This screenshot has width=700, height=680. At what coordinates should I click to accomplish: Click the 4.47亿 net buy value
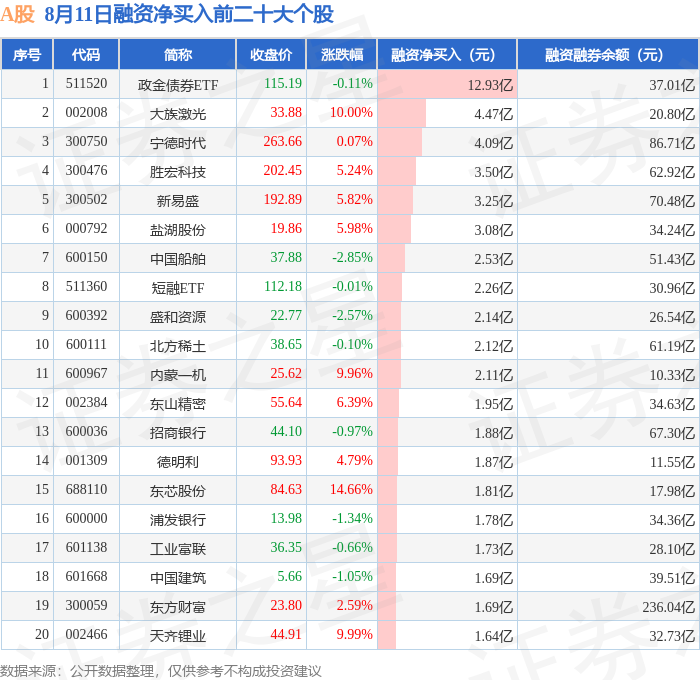(x=494, y=114)
